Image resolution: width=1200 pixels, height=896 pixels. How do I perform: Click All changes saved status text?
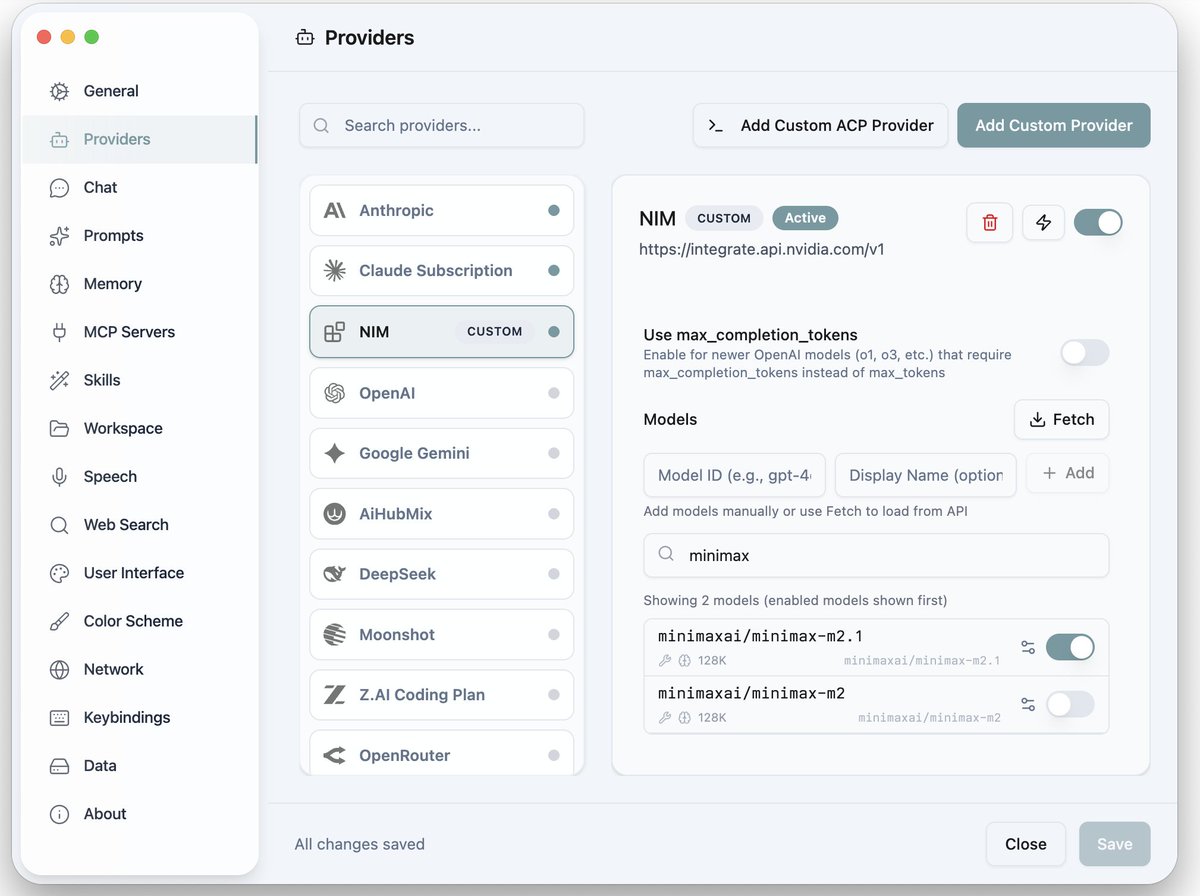click(360, 844)
